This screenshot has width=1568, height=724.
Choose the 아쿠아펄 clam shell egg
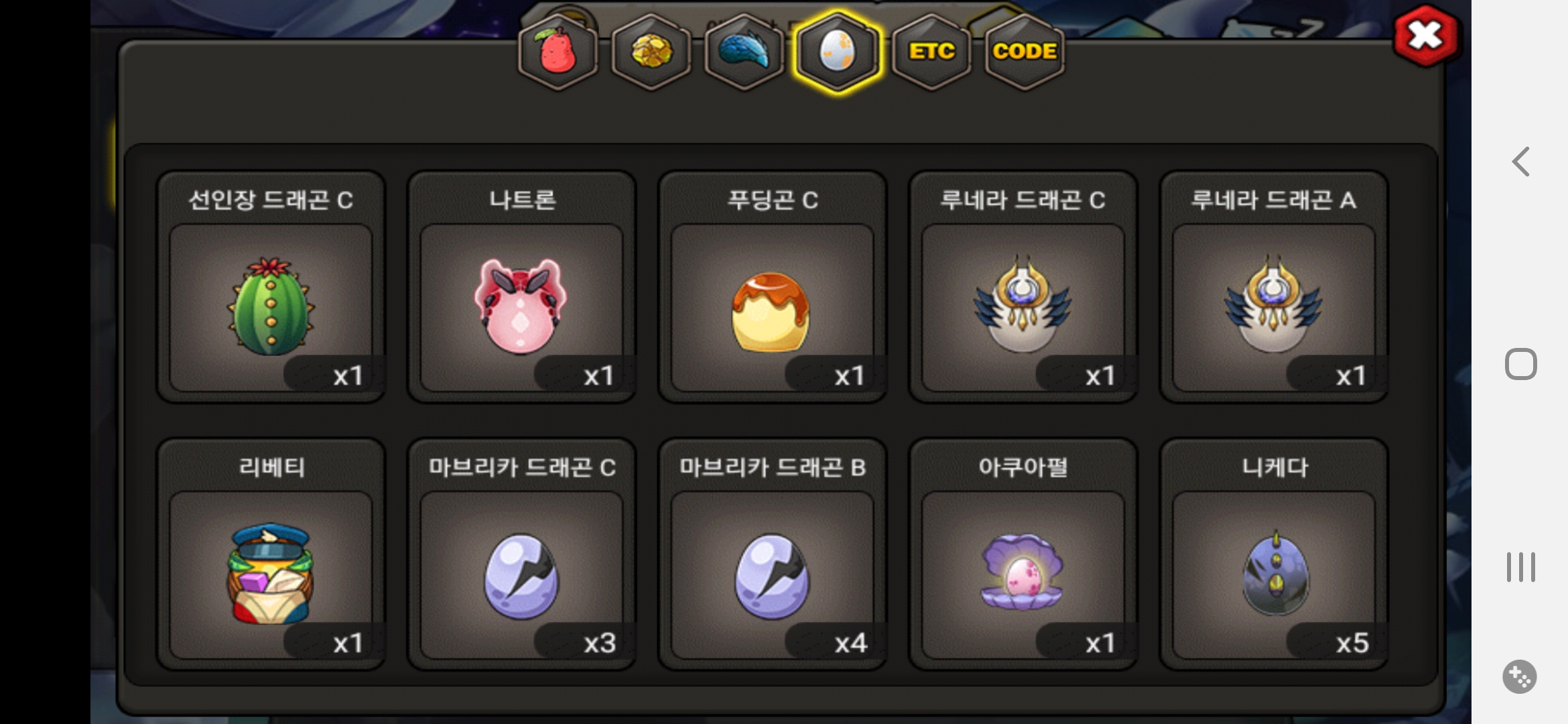pos(1023,554)
